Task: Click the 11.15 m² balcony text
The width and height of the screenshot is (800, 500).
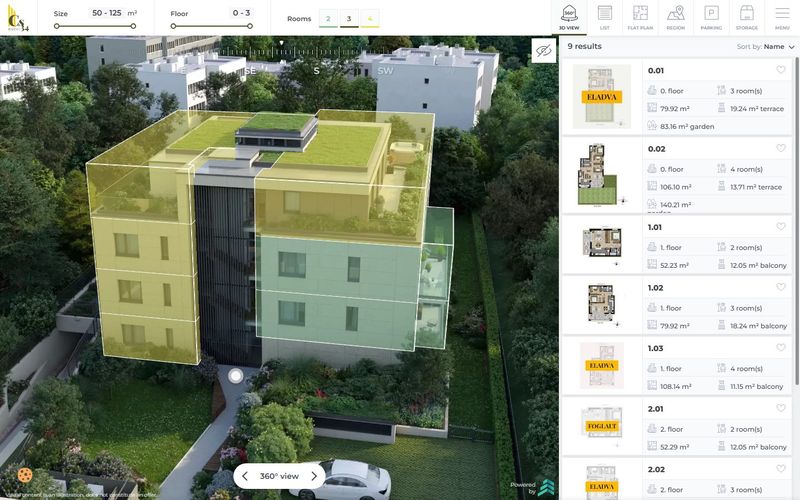Action: tap(757, 387)
